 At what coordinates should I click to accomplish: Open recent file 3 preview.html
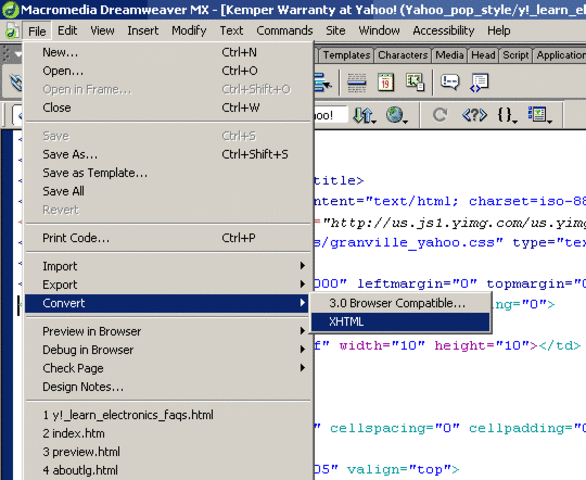coord(168,452)
